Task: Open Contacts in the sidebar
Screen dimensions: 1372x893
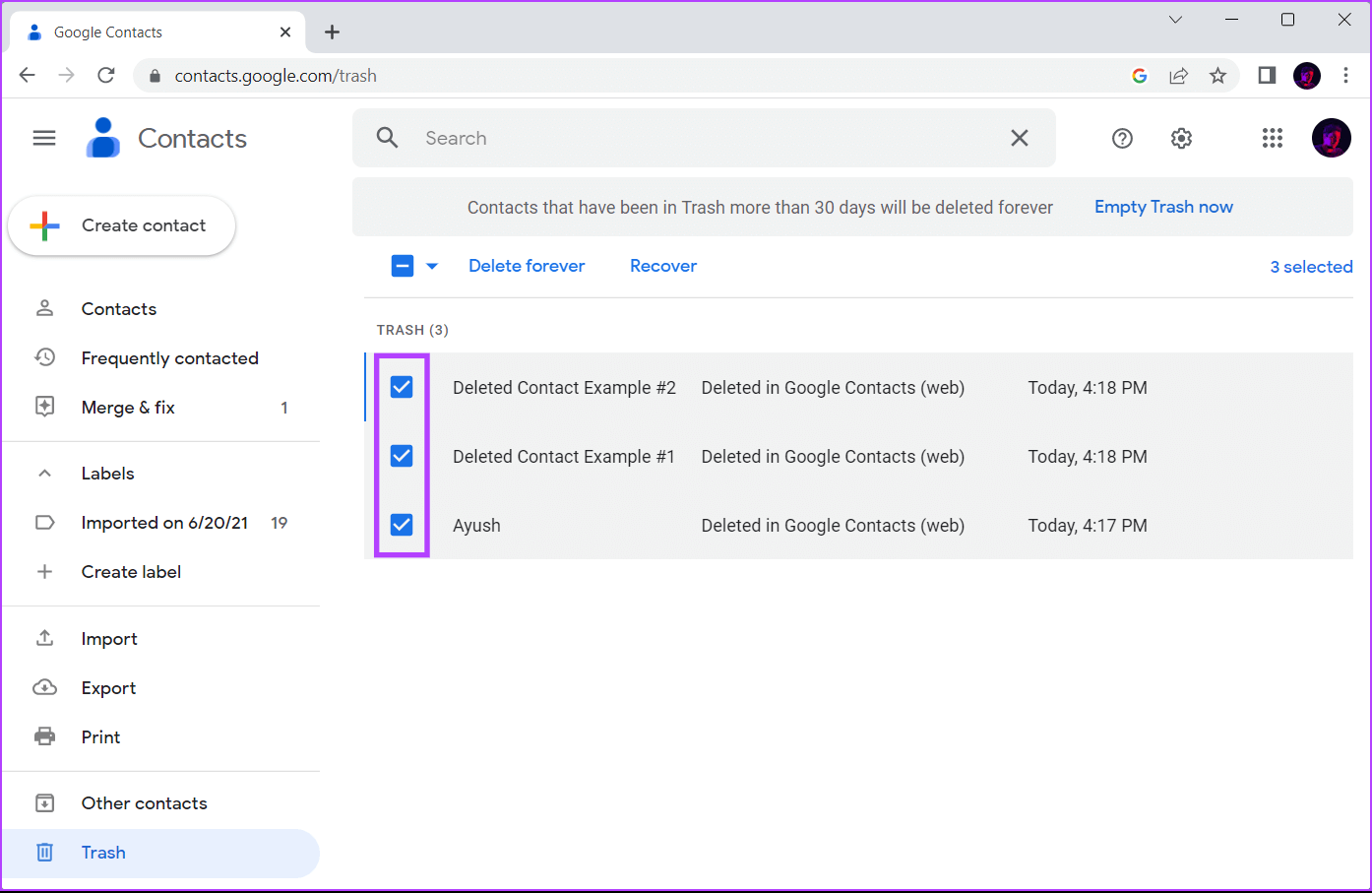Action: tap(161, 308)
